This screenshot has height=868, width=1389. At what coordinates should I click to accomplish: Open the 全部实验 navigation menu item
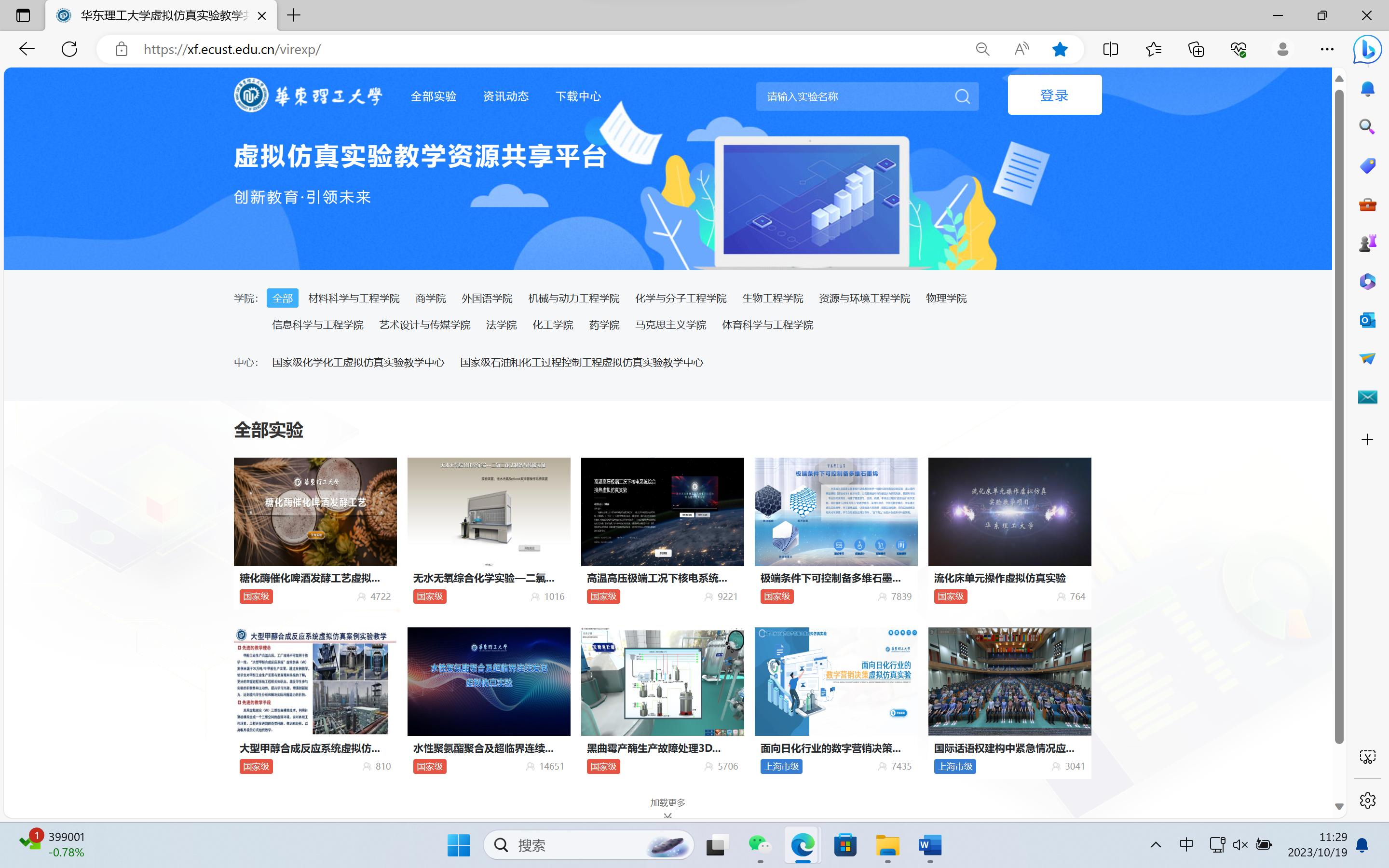pyautogui.click(x=434, y=96)
